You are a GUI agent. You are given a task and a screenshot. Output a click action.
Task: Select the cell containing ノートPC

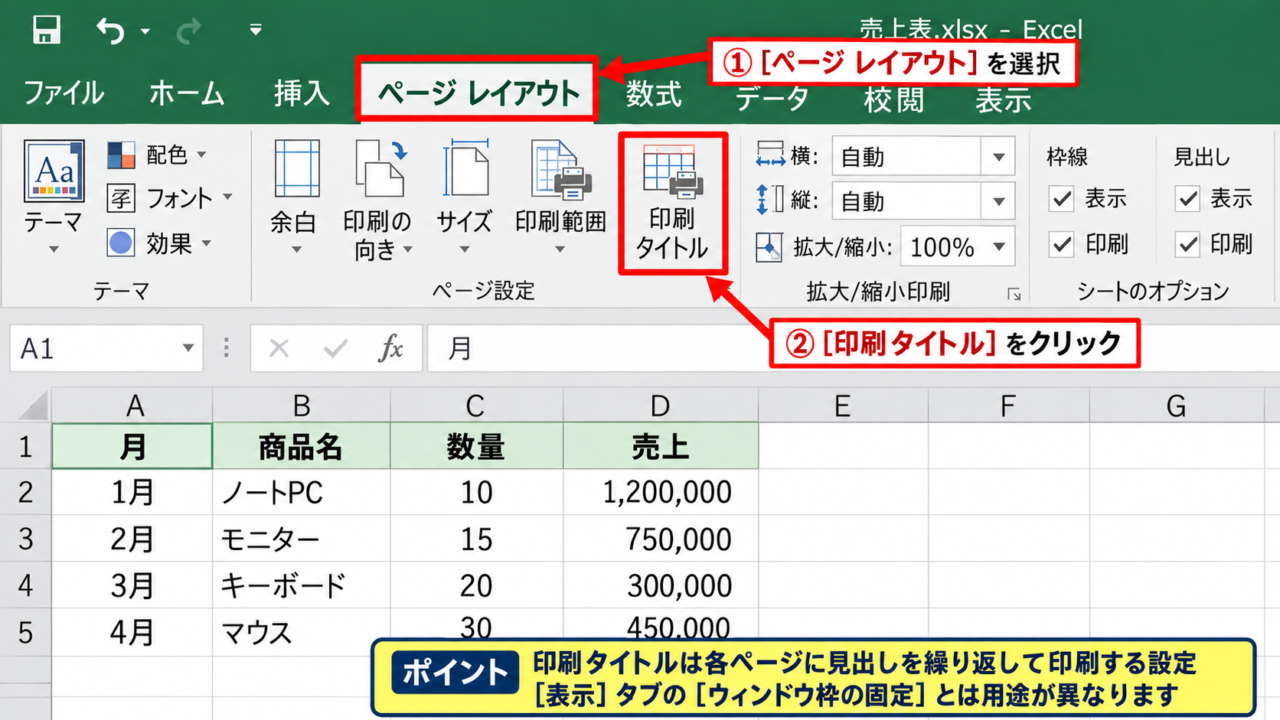(x=301, y=493)
